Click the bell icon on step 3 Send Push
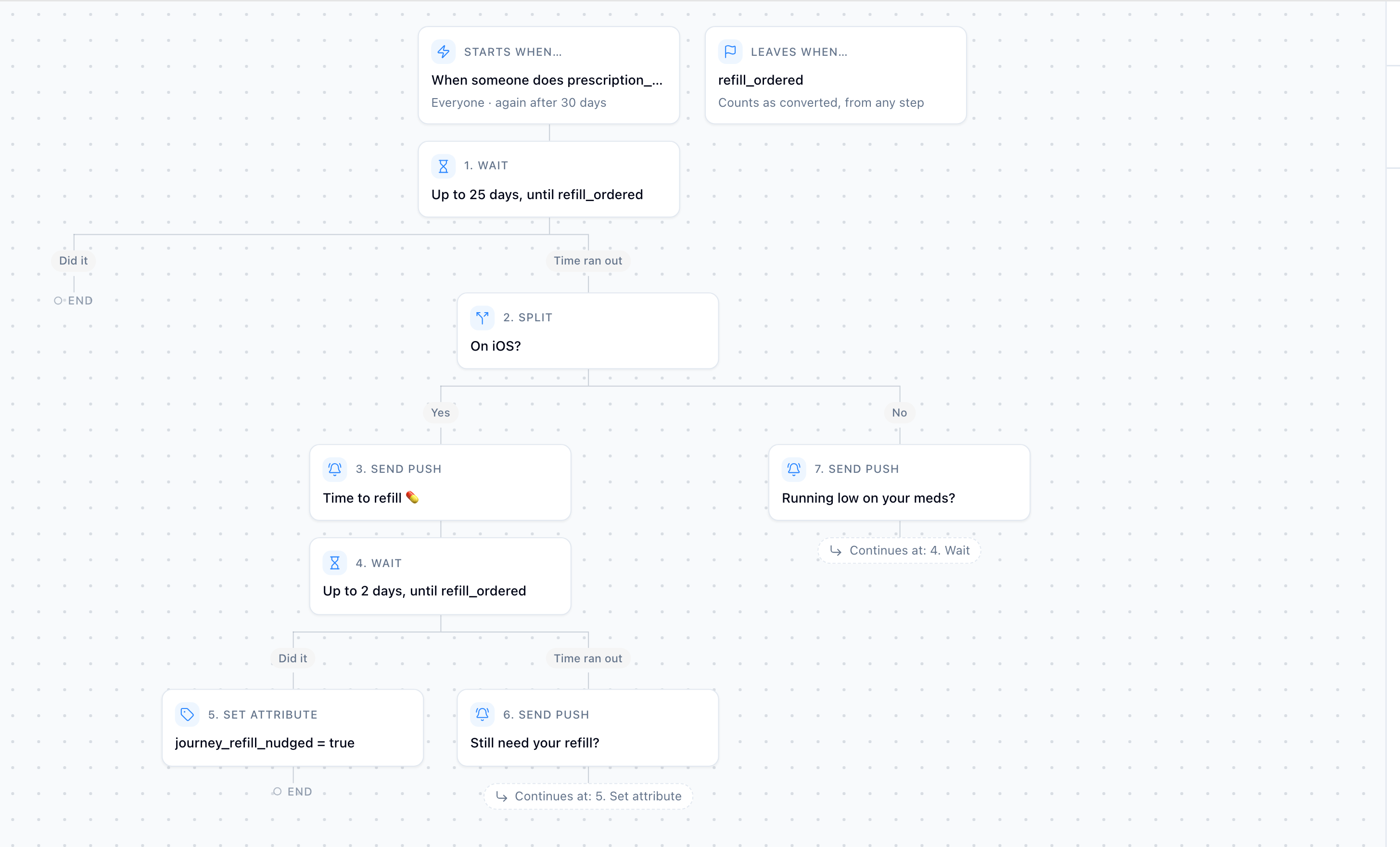The height and width of the screenshot is (847, 1400). tap(335, 469)
